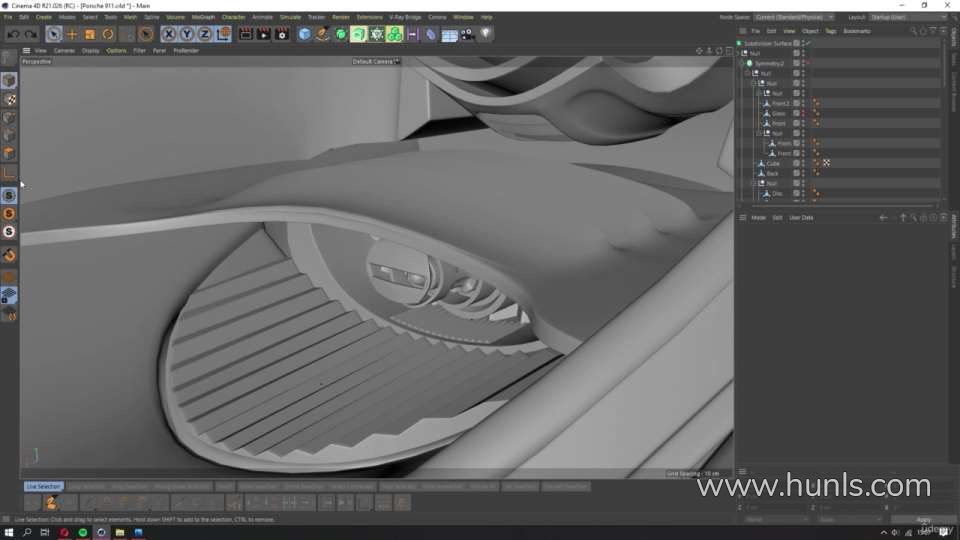
Task: Toggle the X axis lock
Action: pos(169,34)
